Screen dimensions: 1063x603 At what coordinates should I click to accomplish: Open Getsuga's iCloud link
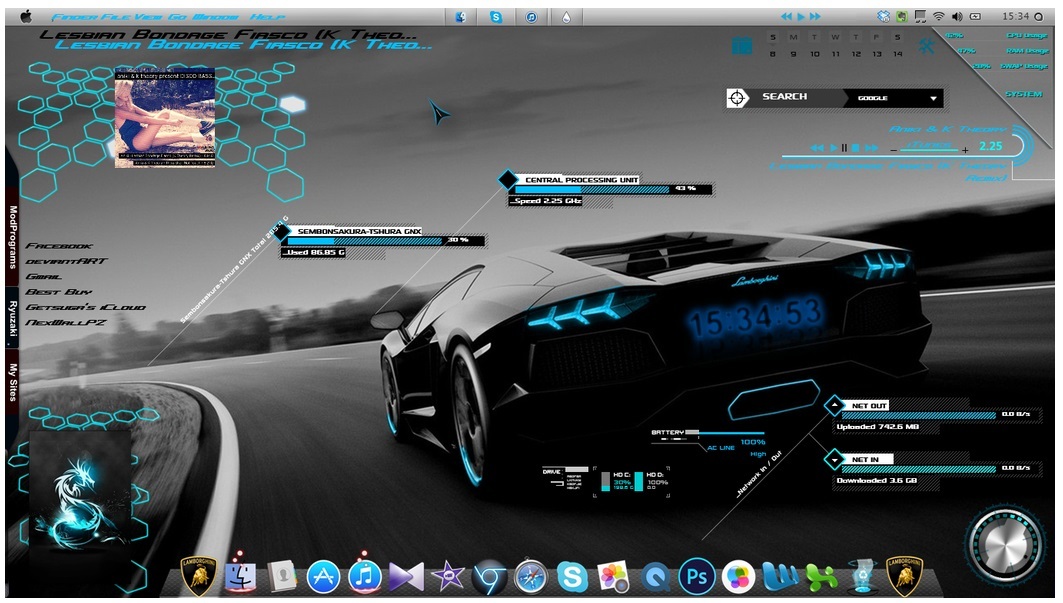[x=85, y=307]
